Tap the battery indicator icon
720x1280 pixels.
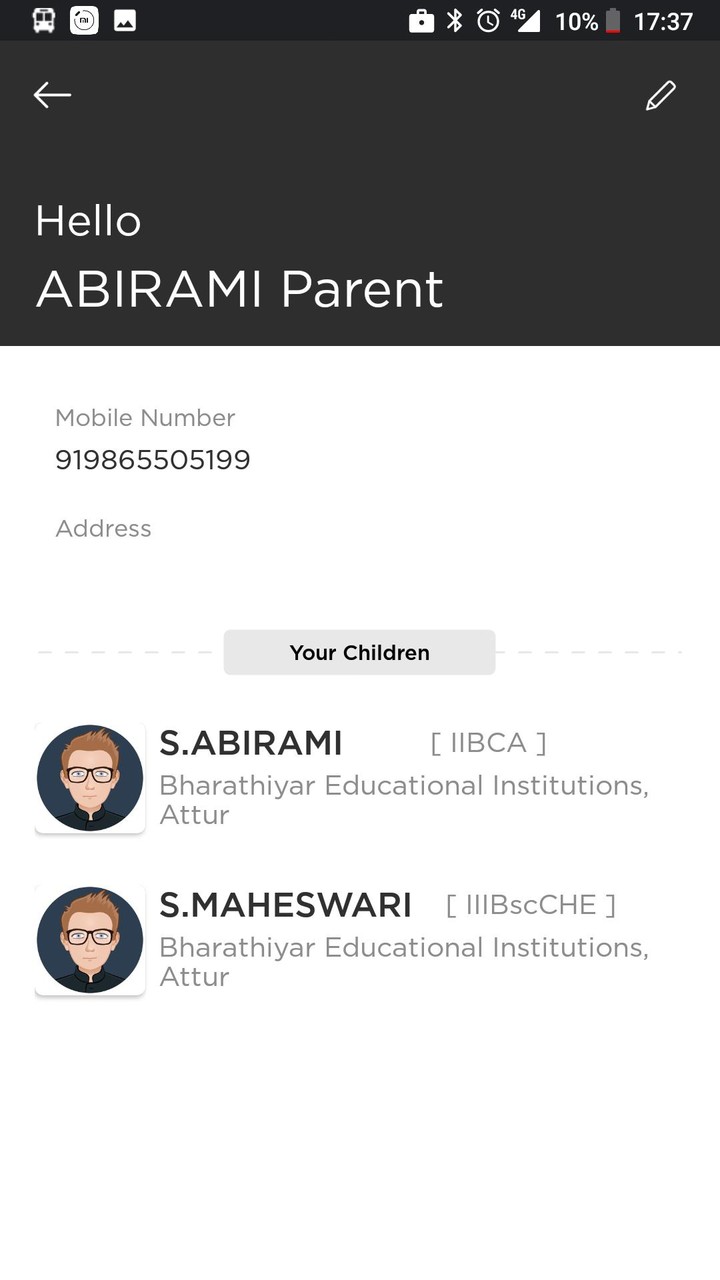point(613,21)
